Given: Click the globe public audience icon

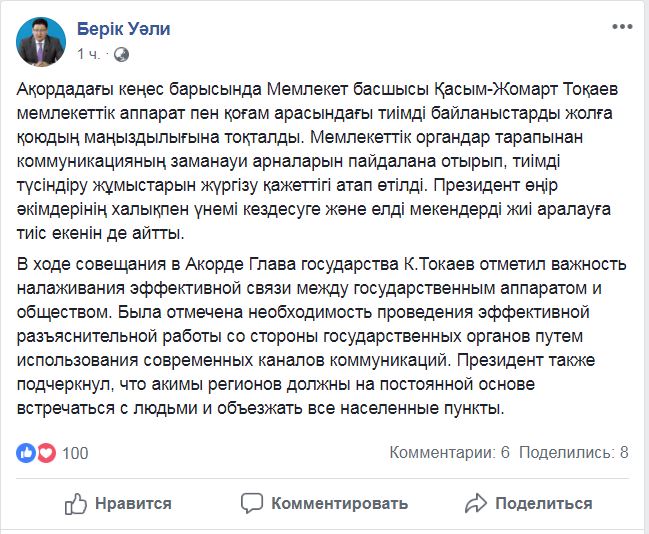Looking at the screenshot, I should pos(121,55).
